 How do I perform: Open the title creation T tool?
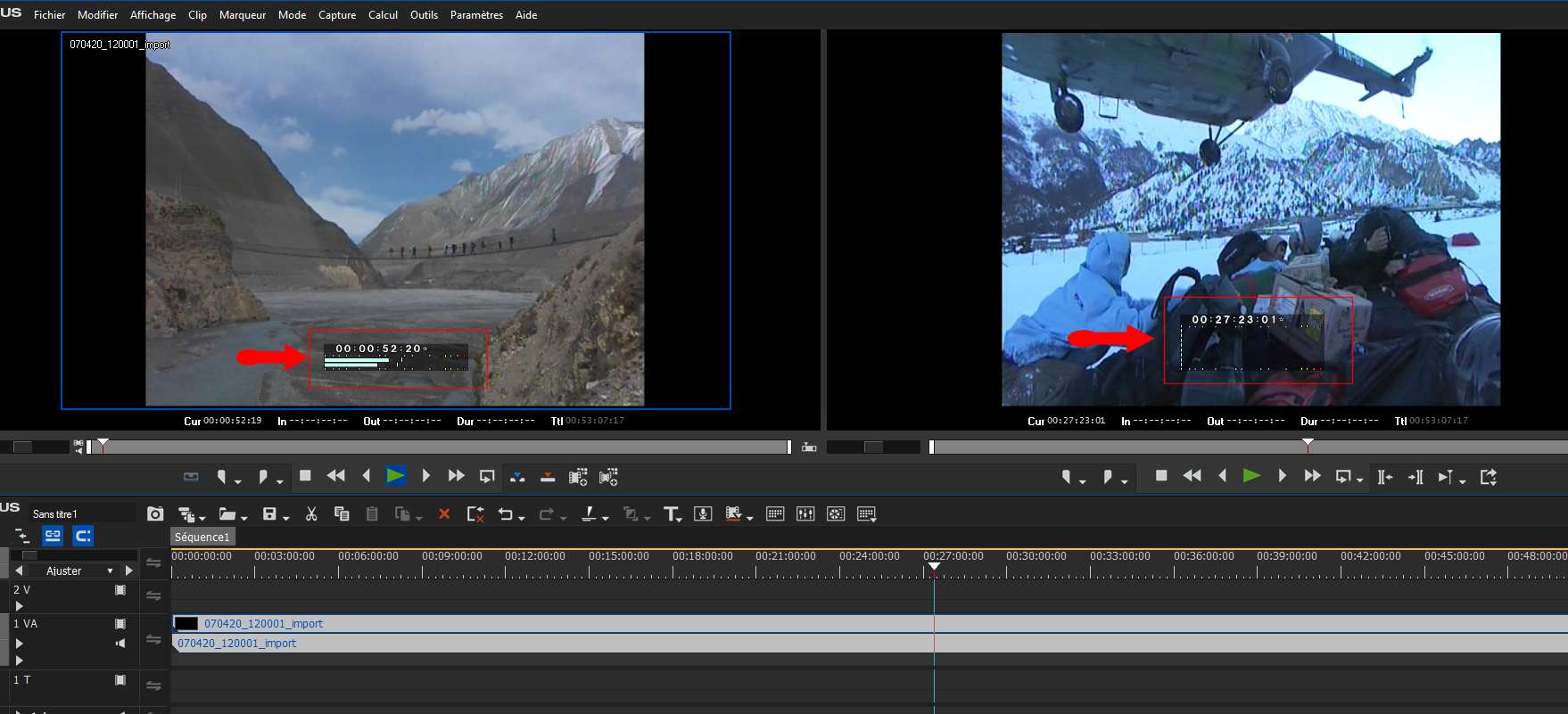pos(671,514)
